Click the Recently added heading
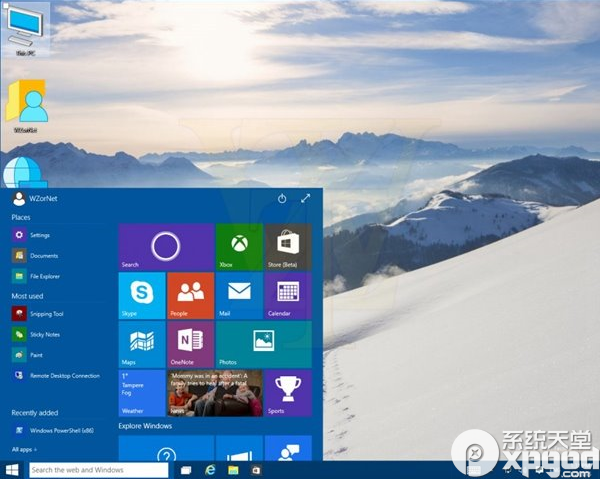This screenshot has width=600, height=481. (x=35, y=413)
